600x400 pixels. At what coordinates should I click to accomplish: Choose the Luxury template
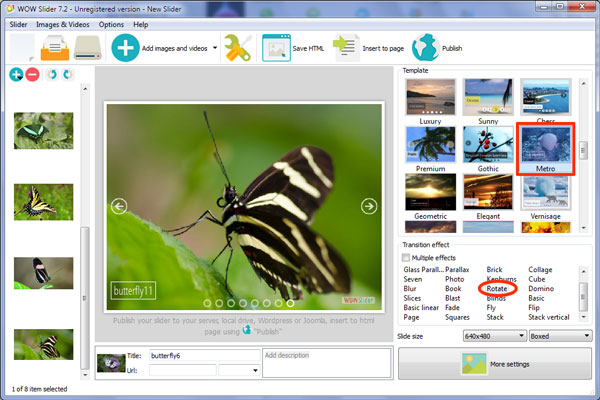430,102
